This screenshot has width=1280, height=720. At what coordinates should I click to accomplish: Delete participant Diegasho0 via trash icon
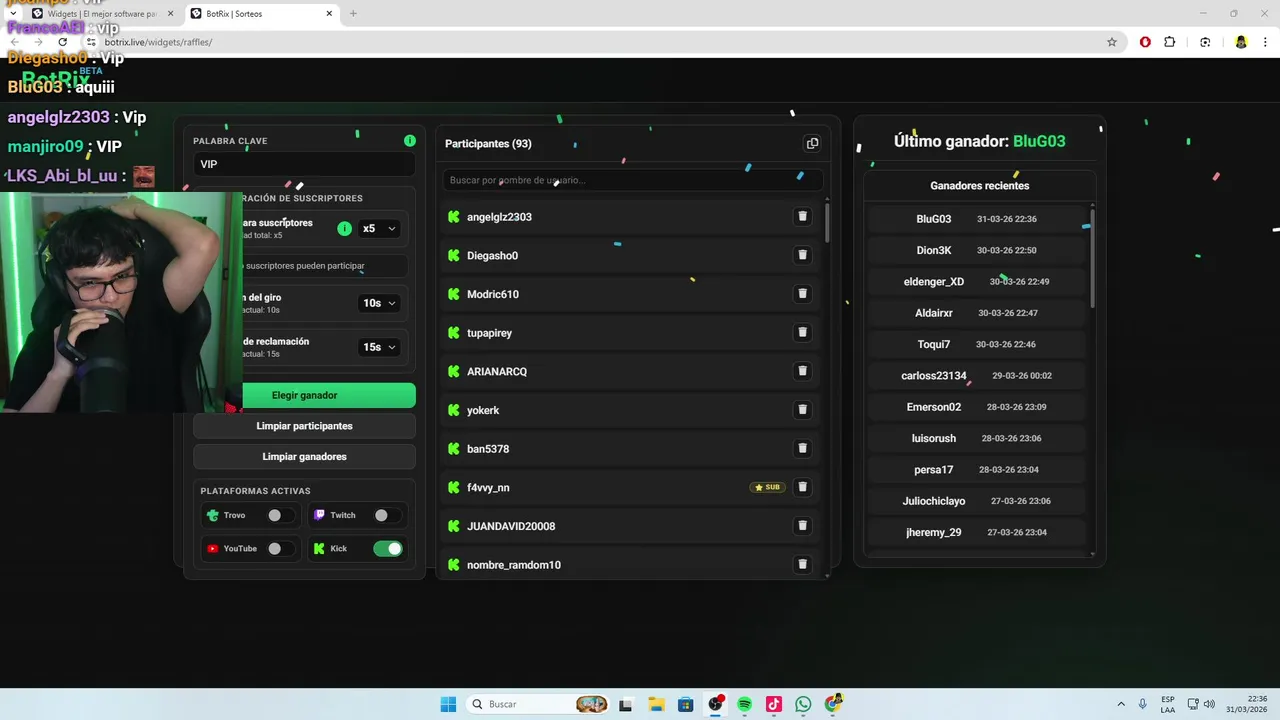click(x=802, y=255)
